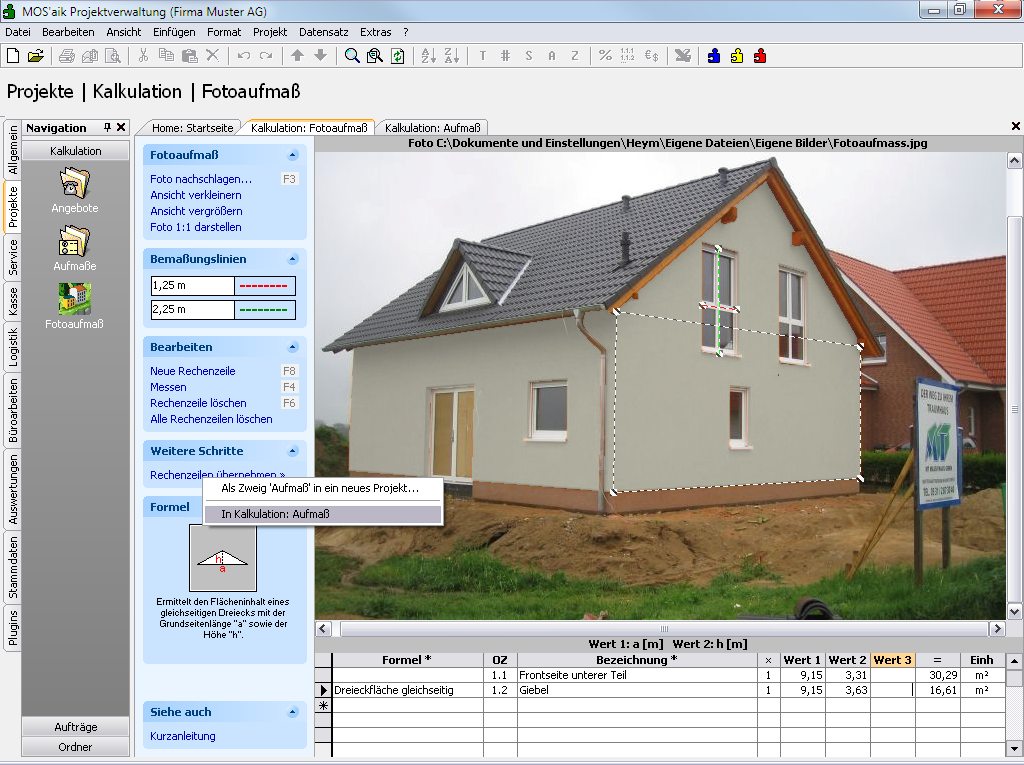Select the Stammdaten vertical side tab

[13, 568]
